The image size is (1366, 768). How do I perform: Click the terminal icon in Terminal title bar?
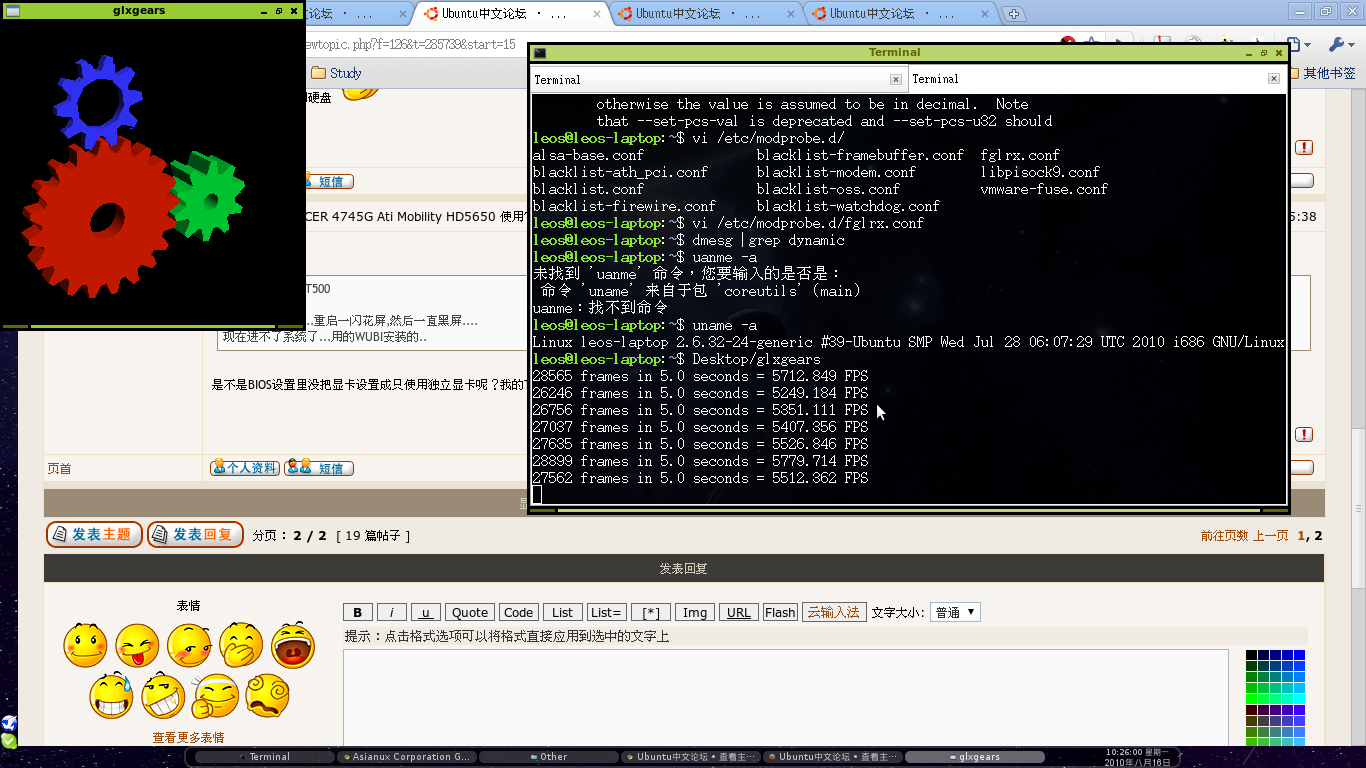click(x=539, y=52)
